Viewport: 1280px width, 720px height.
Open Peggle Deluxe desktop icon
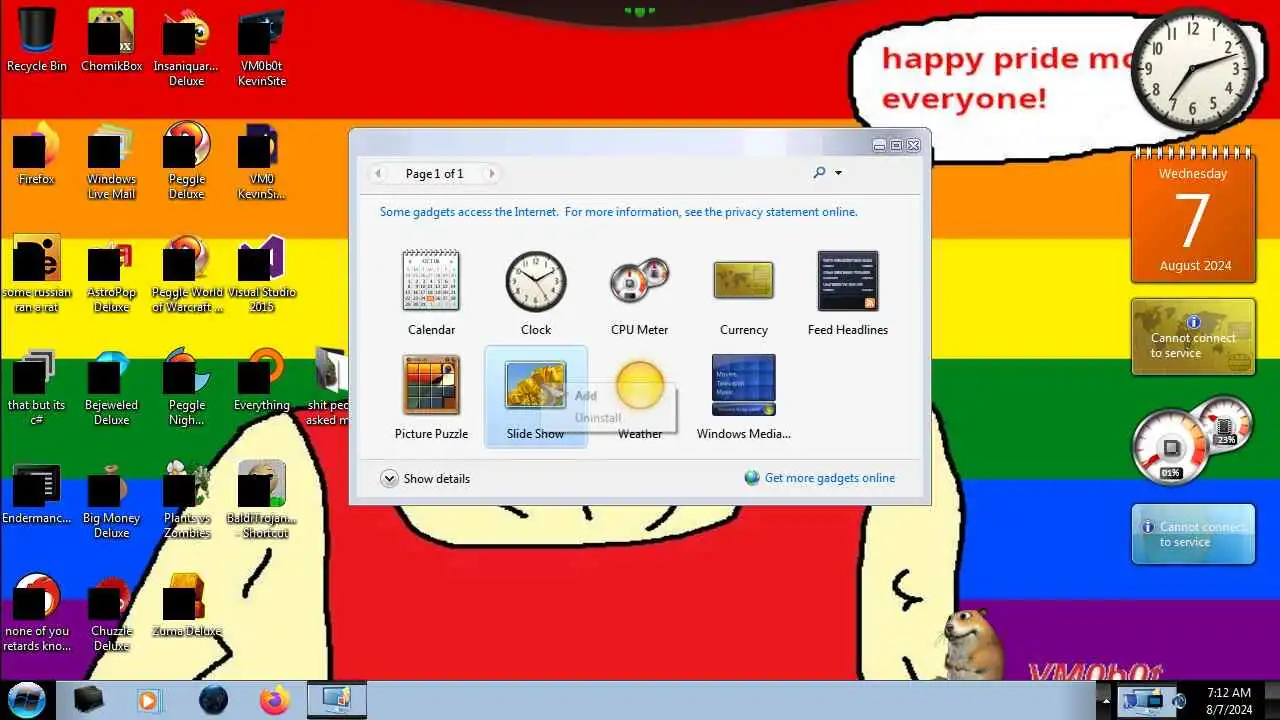tap(186, 161)
